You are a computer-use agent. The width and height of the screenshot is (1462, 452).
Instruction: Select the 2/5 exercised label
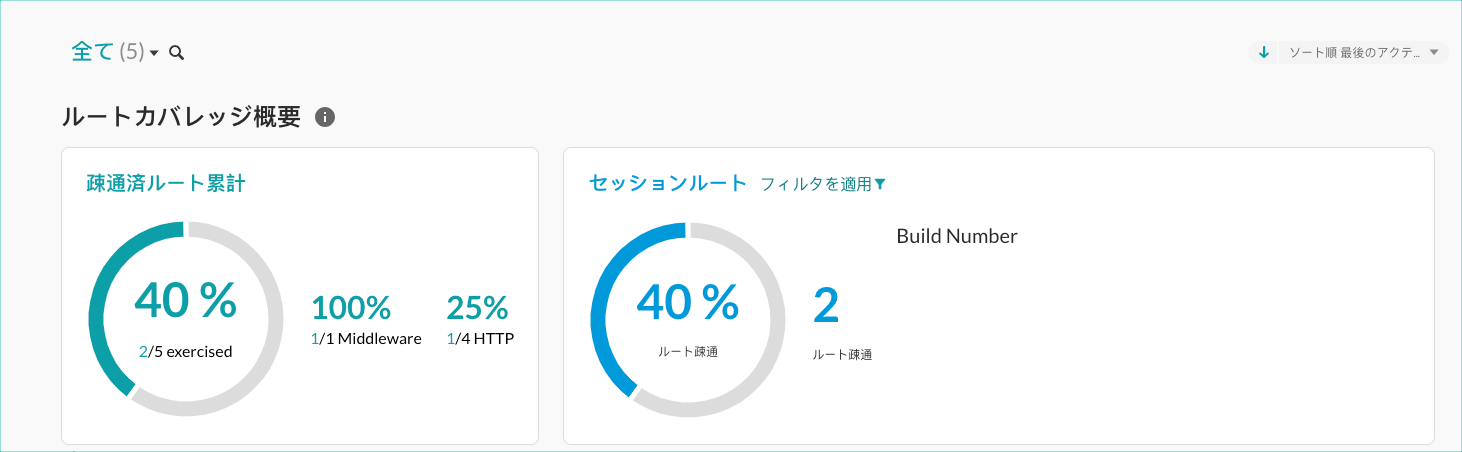point(186,351)
